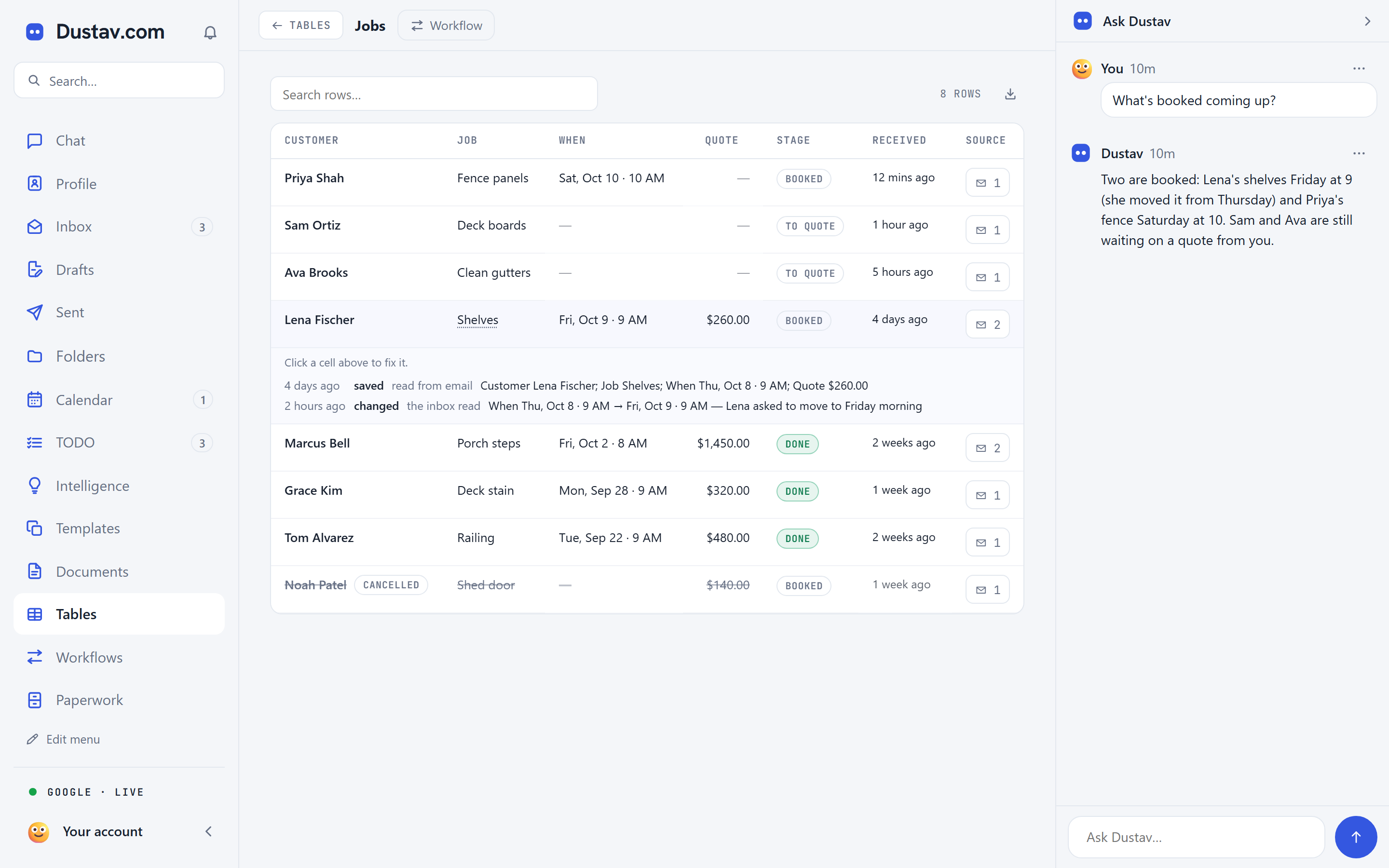Image resolution: width=1389 pixels, height=868 pixels.
Task: Open the notifications bell
Action: pyautogui.click(x=210, y=33)
